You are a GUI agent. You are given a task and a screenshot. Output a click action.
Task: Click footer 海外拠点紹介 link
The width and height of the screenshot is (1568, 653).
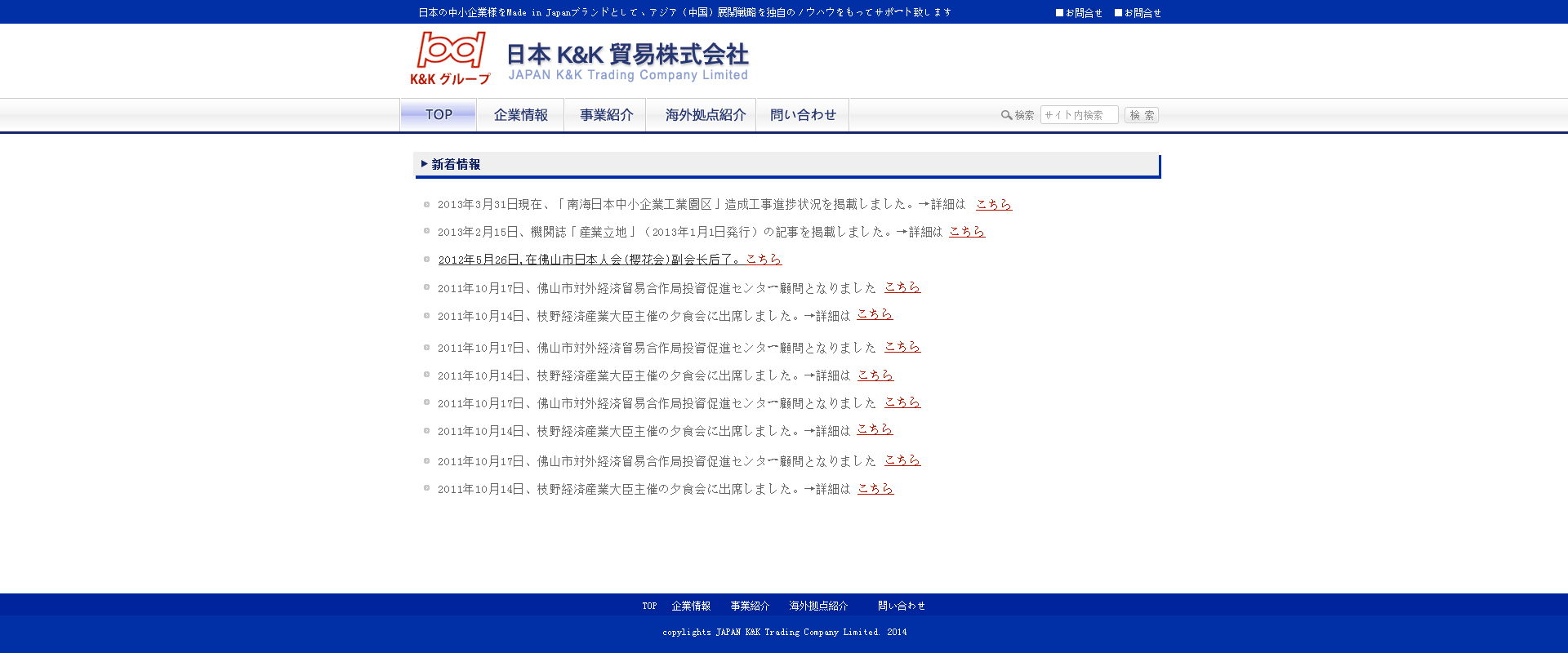point(818,606)
